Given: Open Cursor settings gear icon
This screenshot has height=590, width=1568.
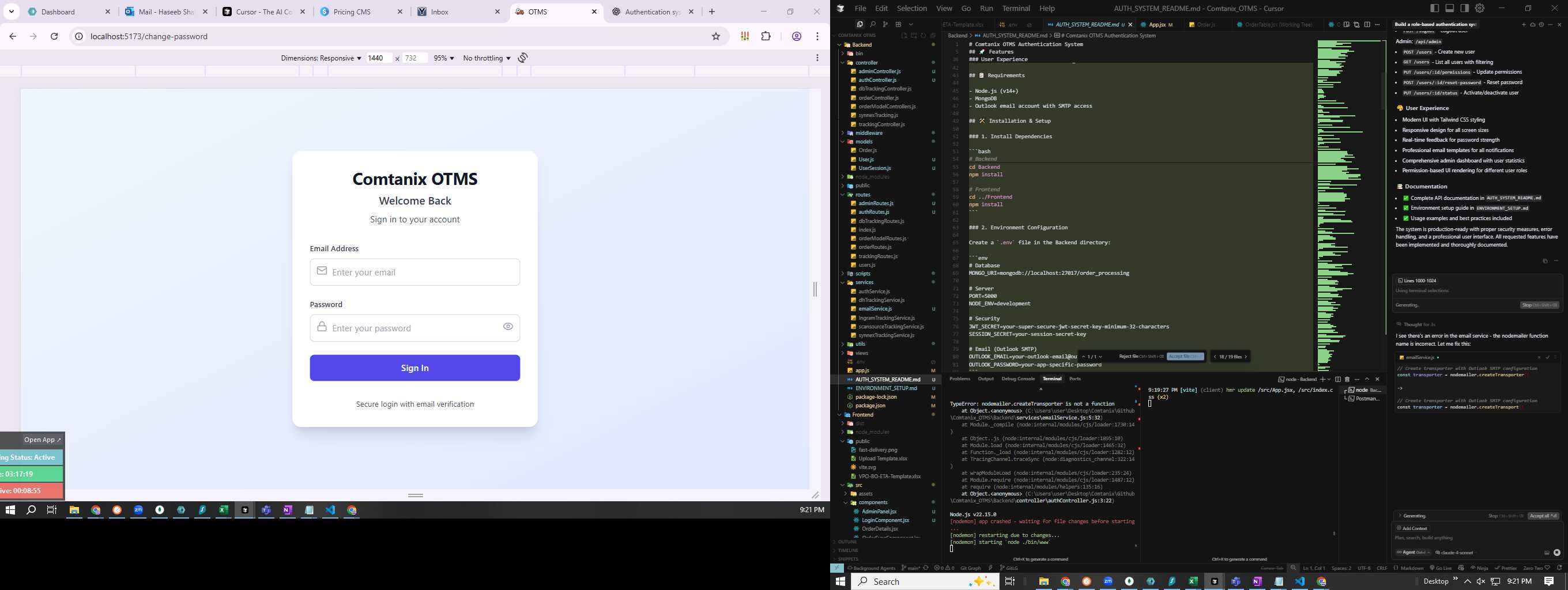Looking at the screenshot, I should pyautogui.click(x=1480, y=8).
